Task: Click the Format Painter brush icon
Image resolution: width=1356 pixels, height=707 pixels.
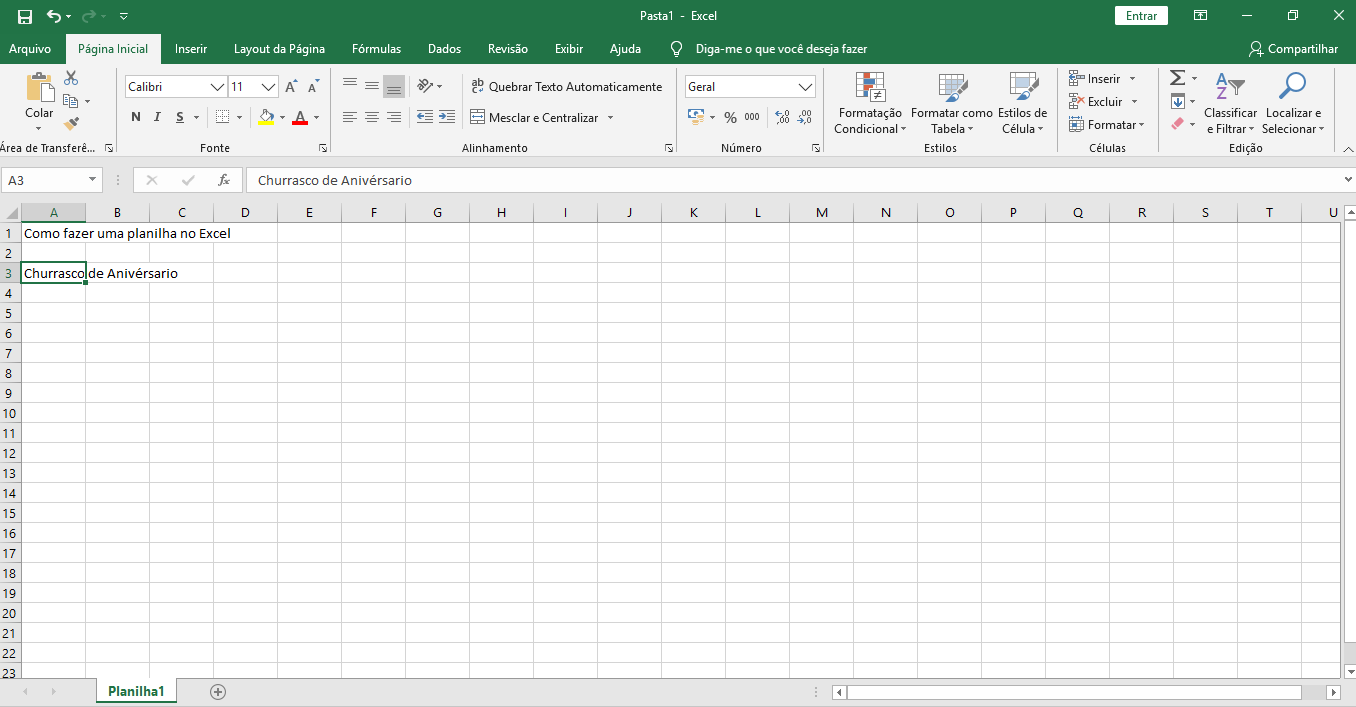Action: pos(70,124)
